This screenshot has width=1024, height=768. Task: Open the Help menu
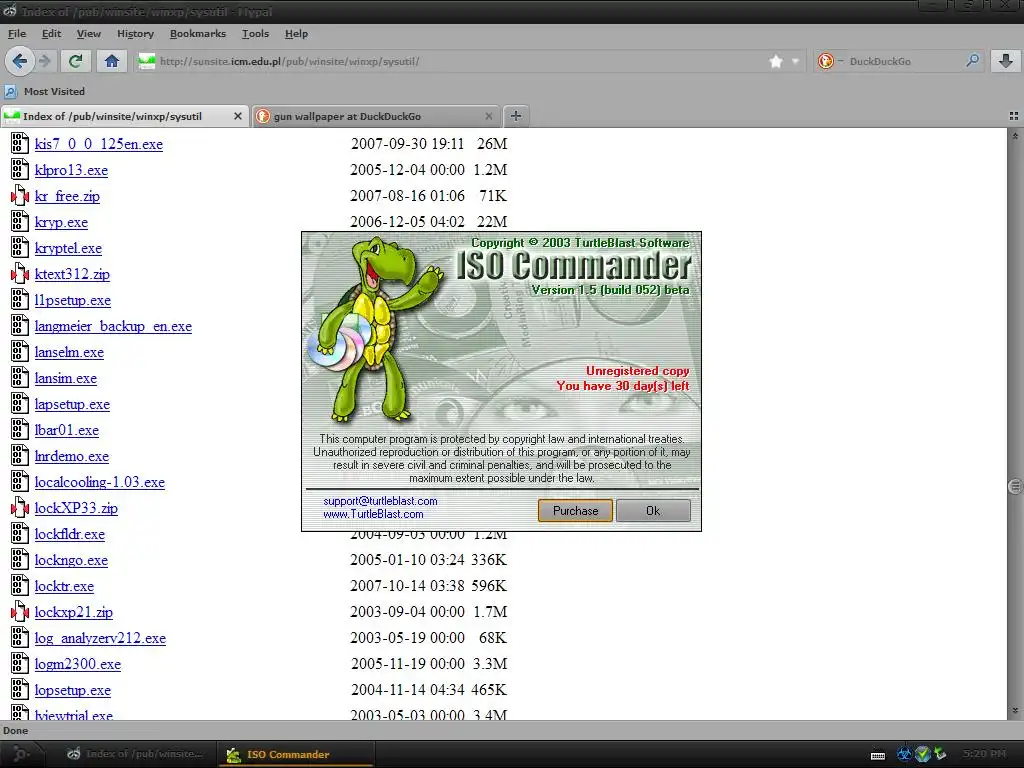(x=296, y=33)
